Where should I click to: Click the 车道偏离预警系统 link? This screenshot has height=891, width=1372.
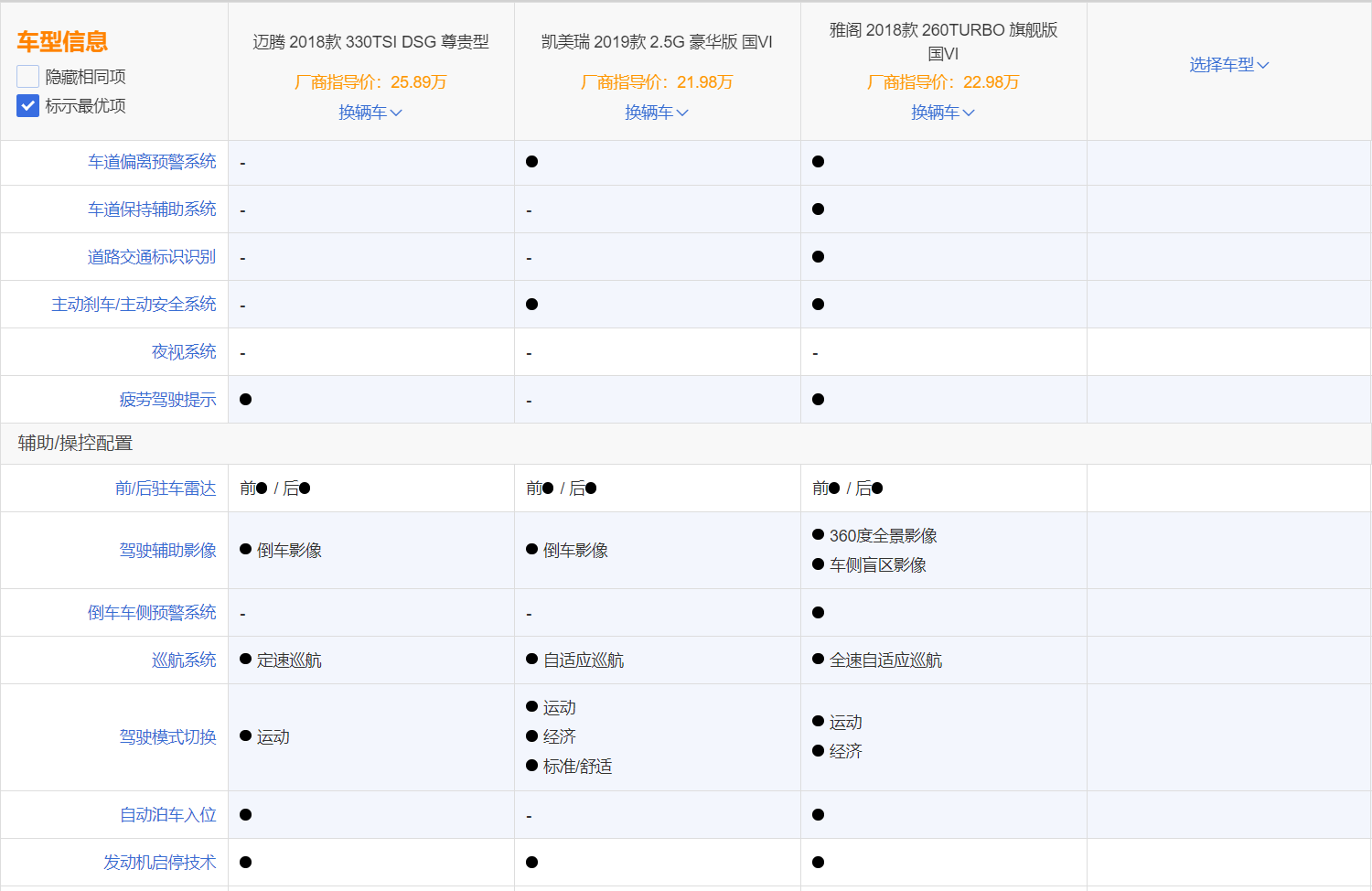(152, 162)
